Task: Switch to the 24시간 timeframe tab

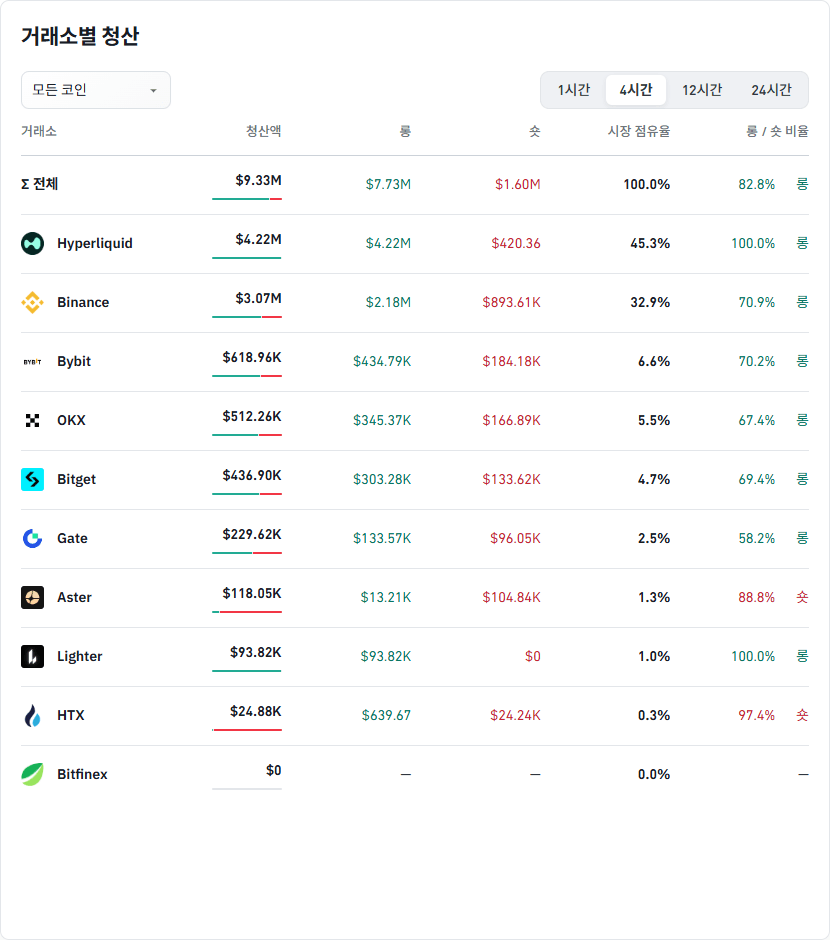Action: (x=771, y=90)
